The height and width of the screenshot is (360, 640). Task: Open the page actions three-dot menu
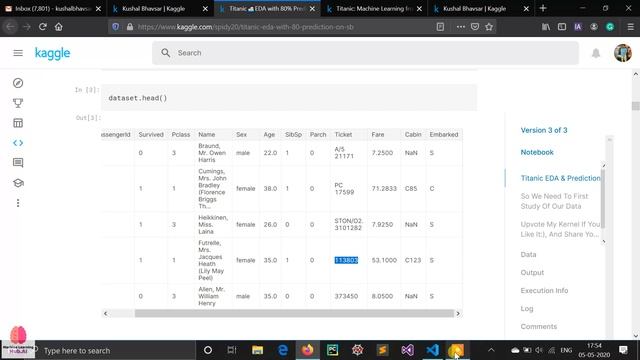coord(461,27)
